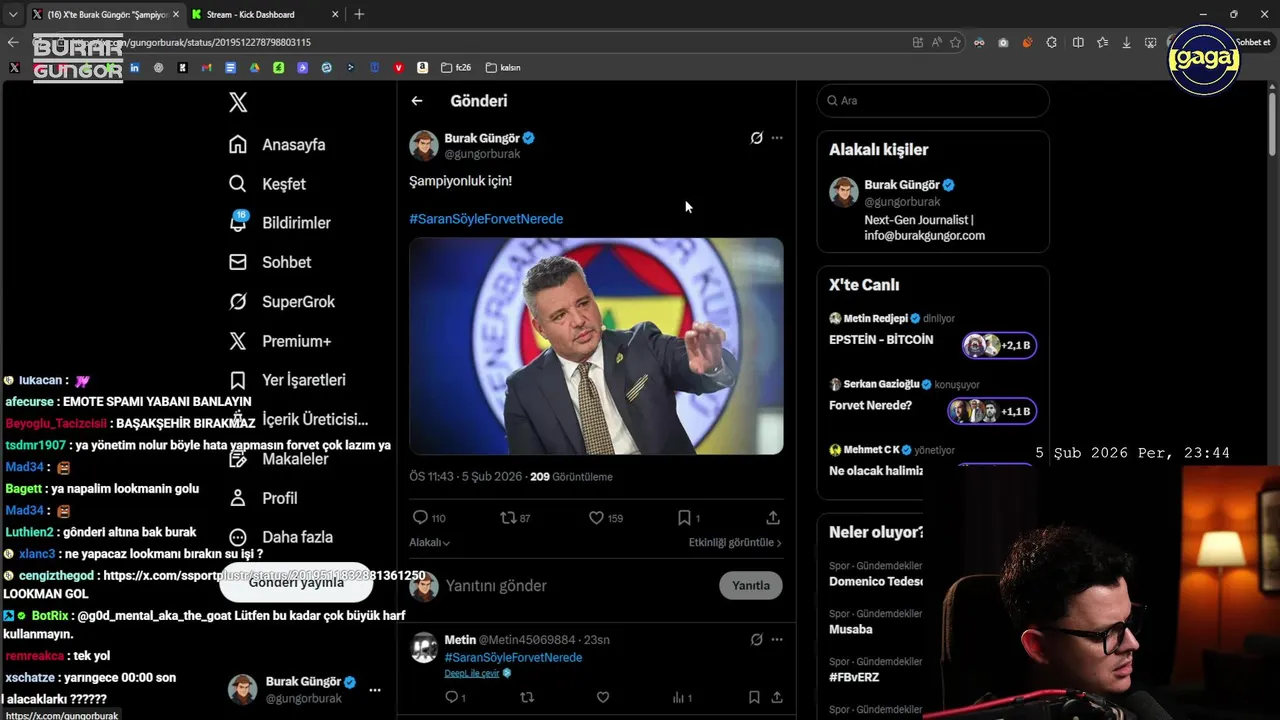Expand the Alakalı sort dropdown
1280x720 pixels.
coord(429,542)
